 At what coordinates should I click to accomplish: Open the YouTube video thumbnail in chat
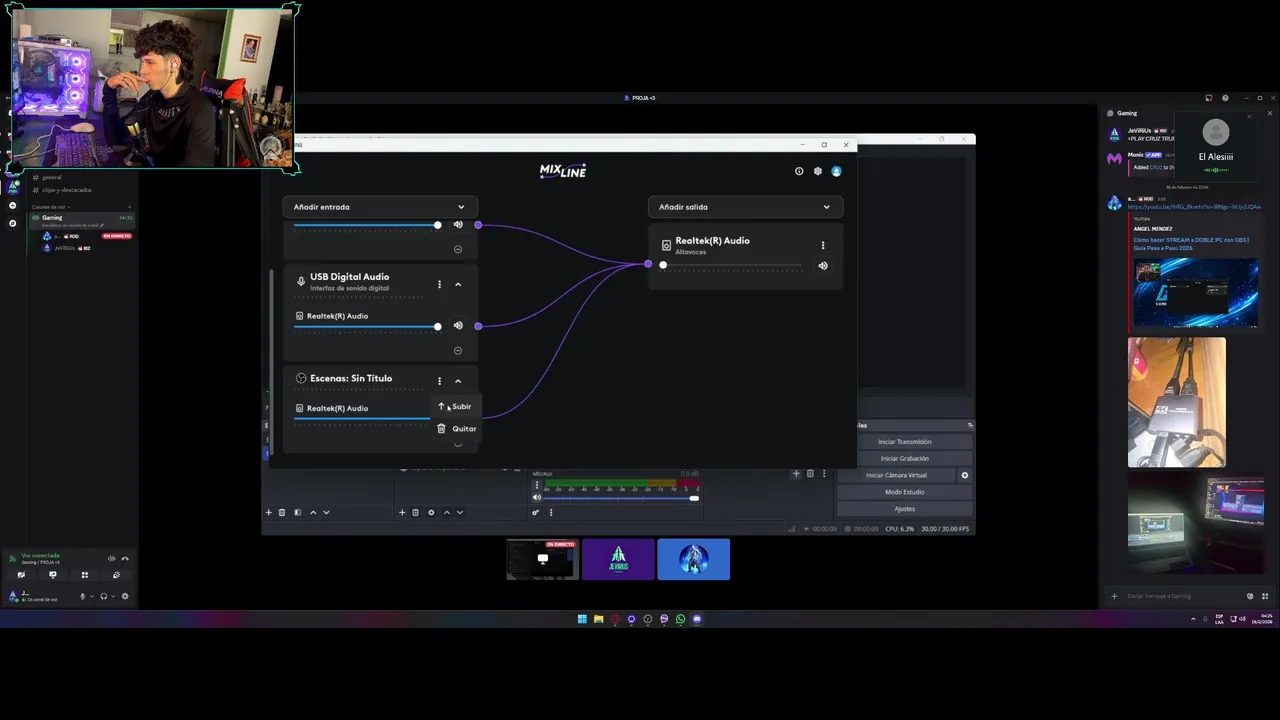coord(1196,293)
